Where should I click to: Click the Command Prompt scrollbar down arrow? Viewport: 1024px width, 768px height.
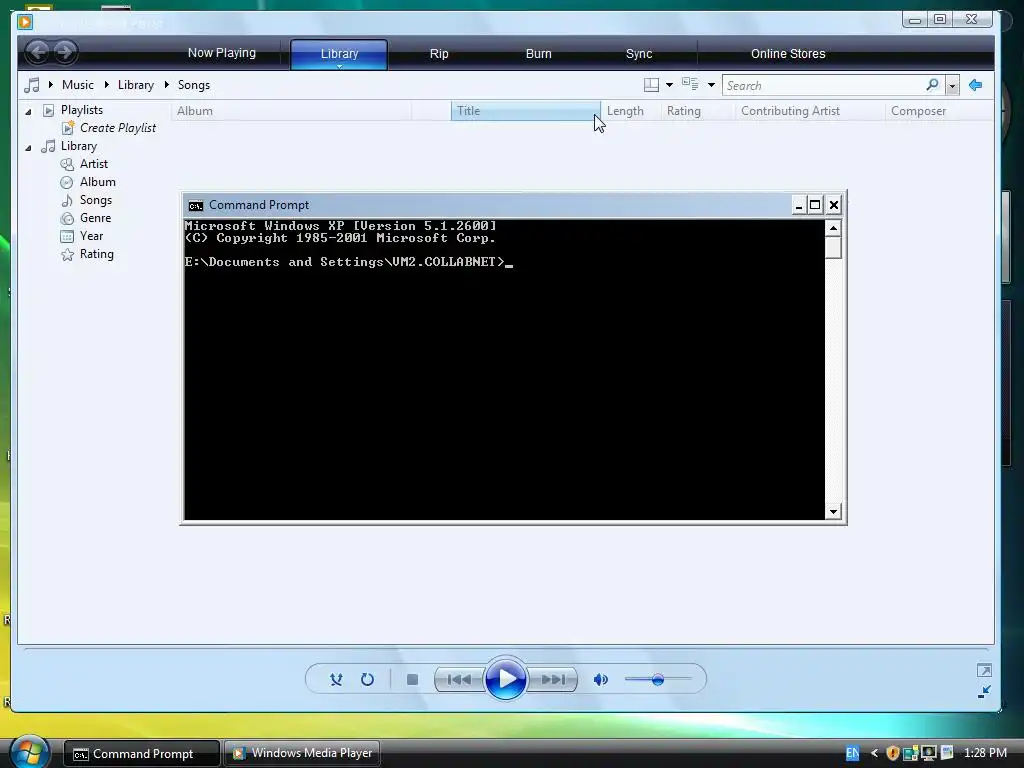[x=833, y=512]
